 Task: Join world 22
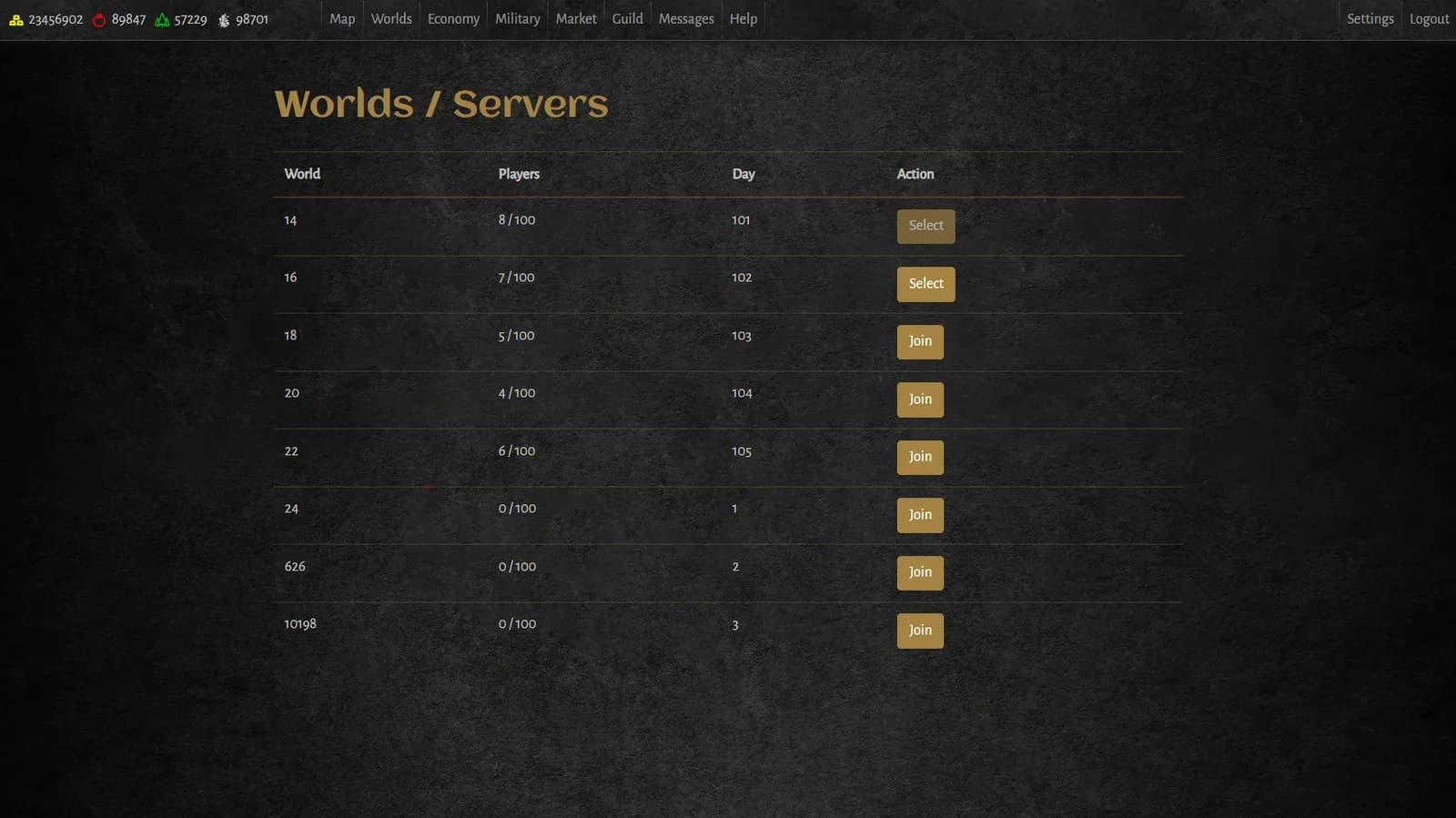[920, 457]
